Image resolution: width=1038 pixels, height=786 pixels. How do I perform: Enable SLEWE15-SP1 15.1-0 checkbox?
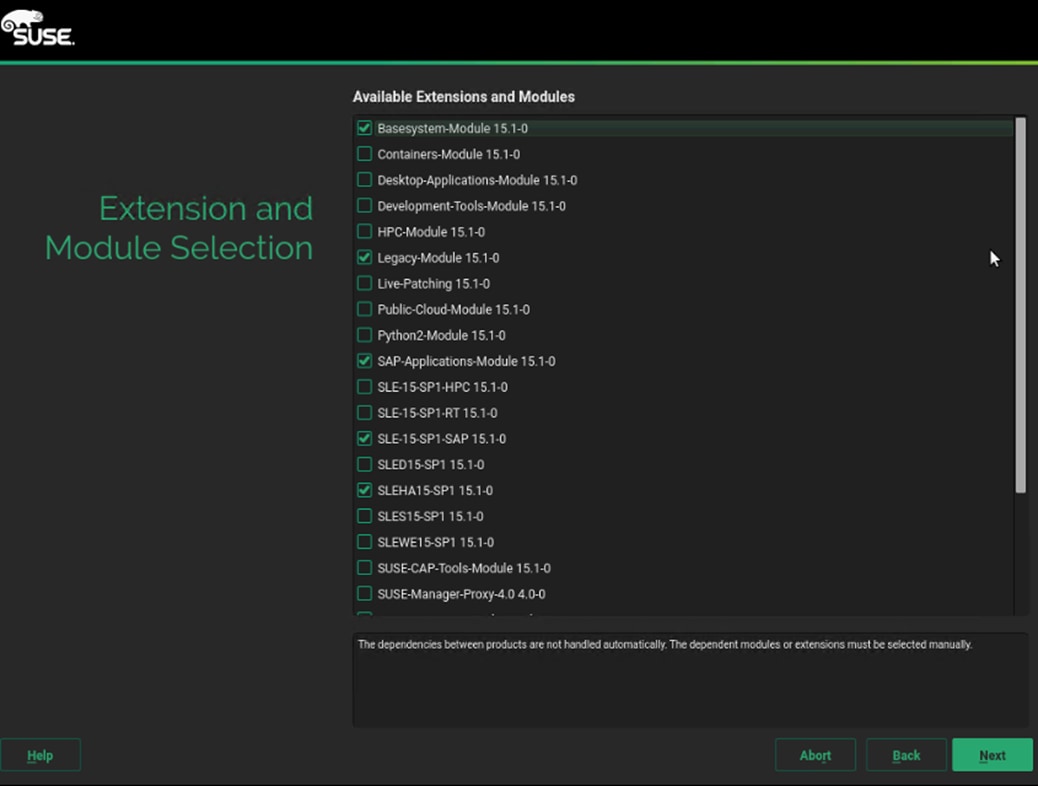click(x=365, y=542)
